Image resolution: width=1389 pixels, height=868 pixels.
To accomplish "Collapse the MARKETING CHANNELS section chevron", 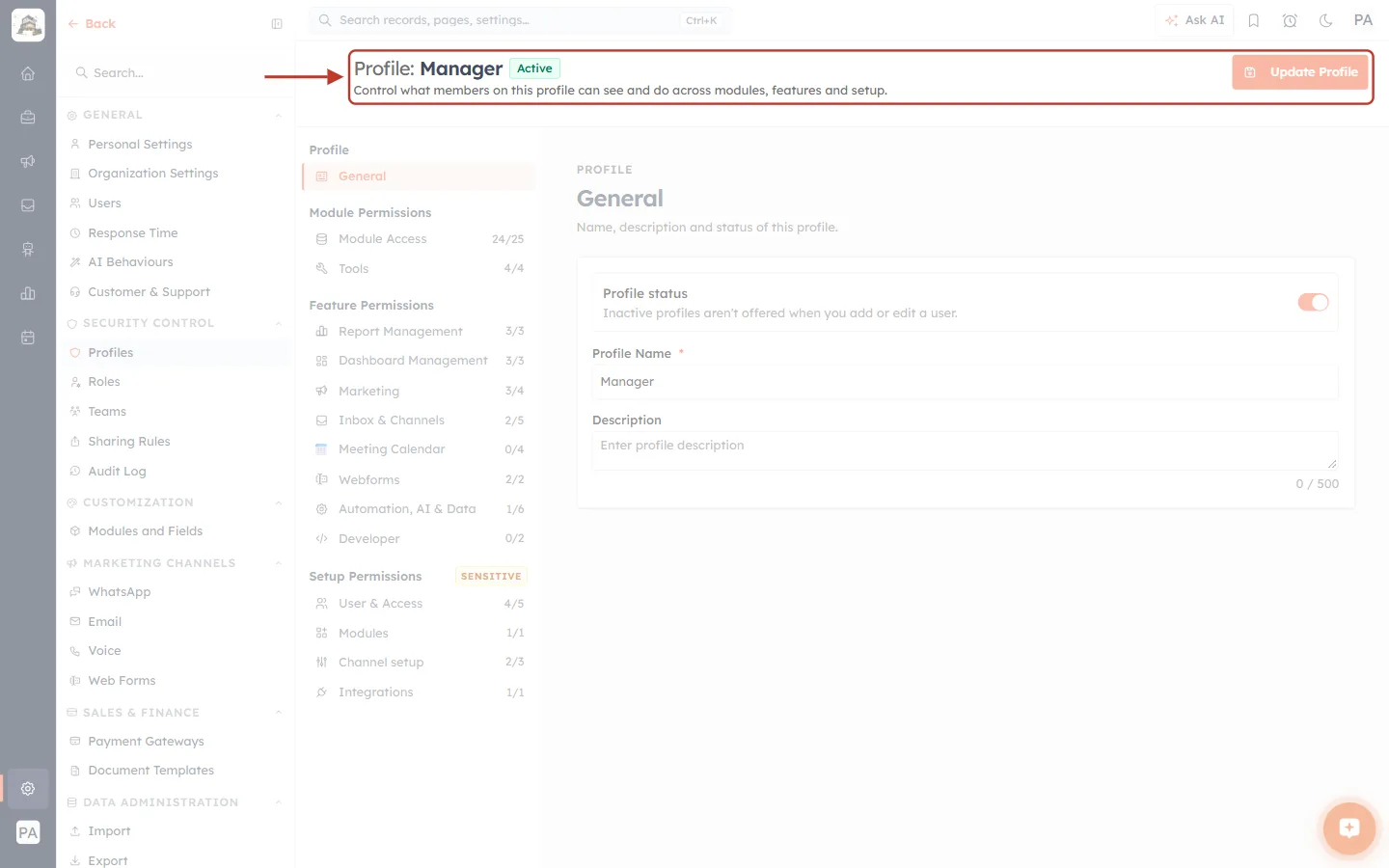I will (279, 564).
